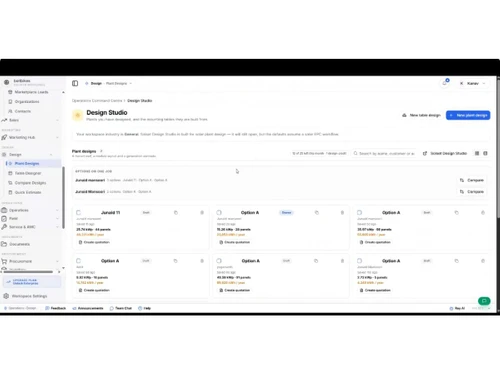
Task: Delete the 68 panels Option A design
Action: 483,213
